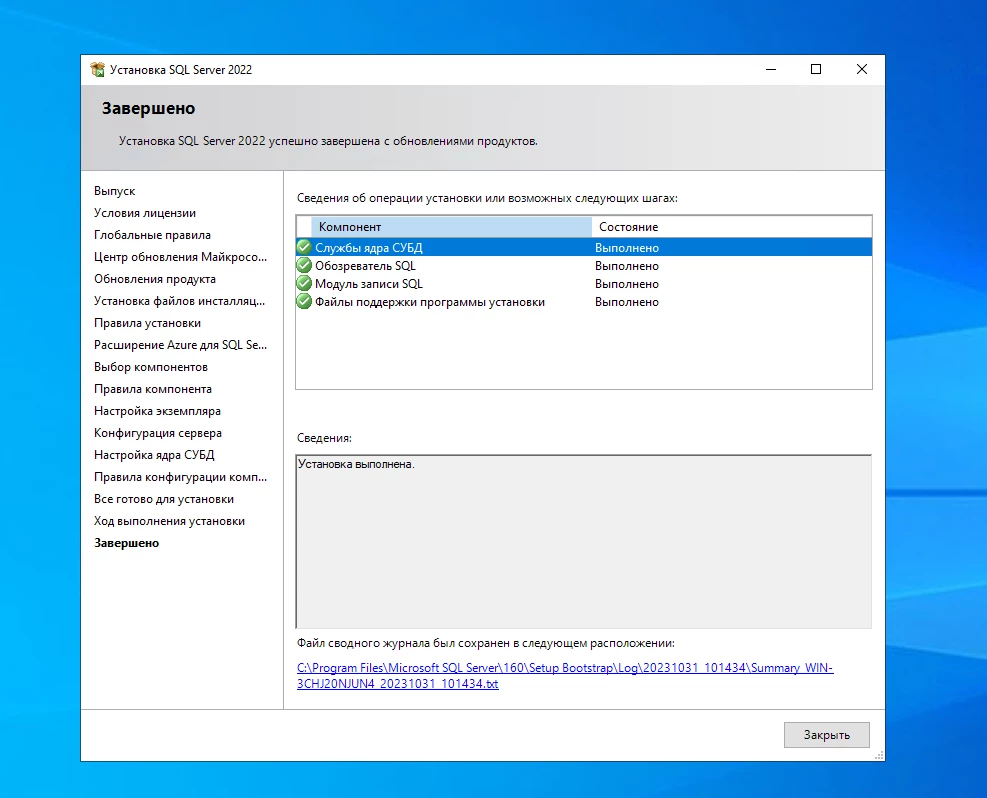
Task: Click green checkmark next to Обозреватель SQL
Action: [304, 265]
